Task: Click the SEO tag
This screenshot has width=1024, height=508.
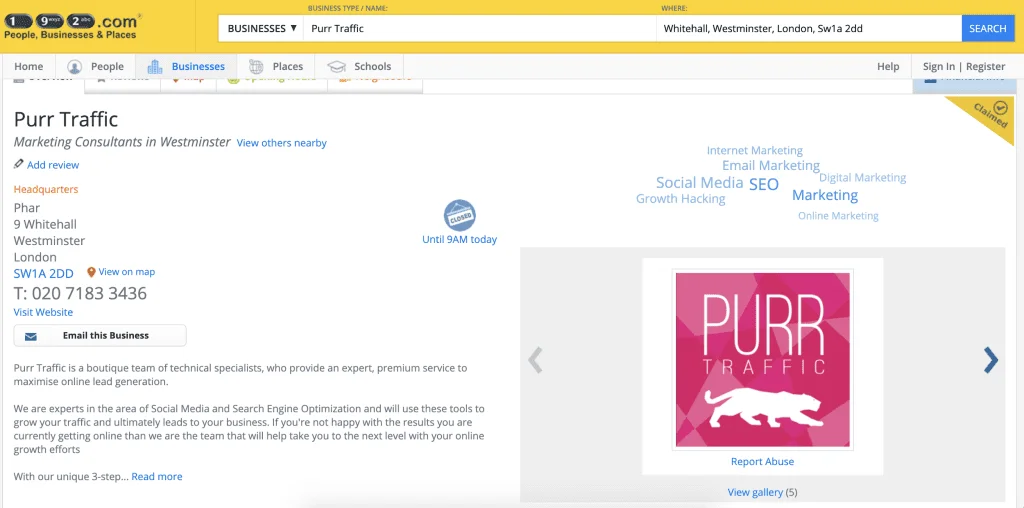Action: click(763, 185)
